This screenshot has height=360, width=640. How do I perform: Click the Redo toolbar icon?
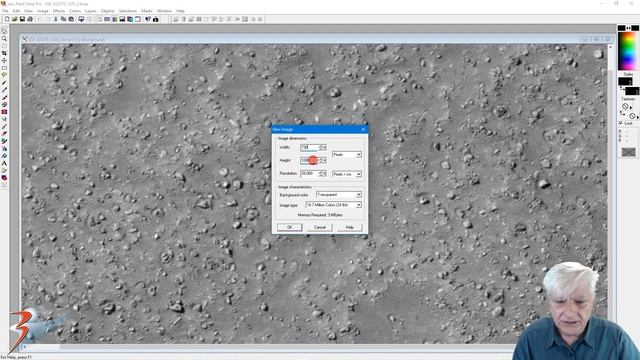[48, 19]
